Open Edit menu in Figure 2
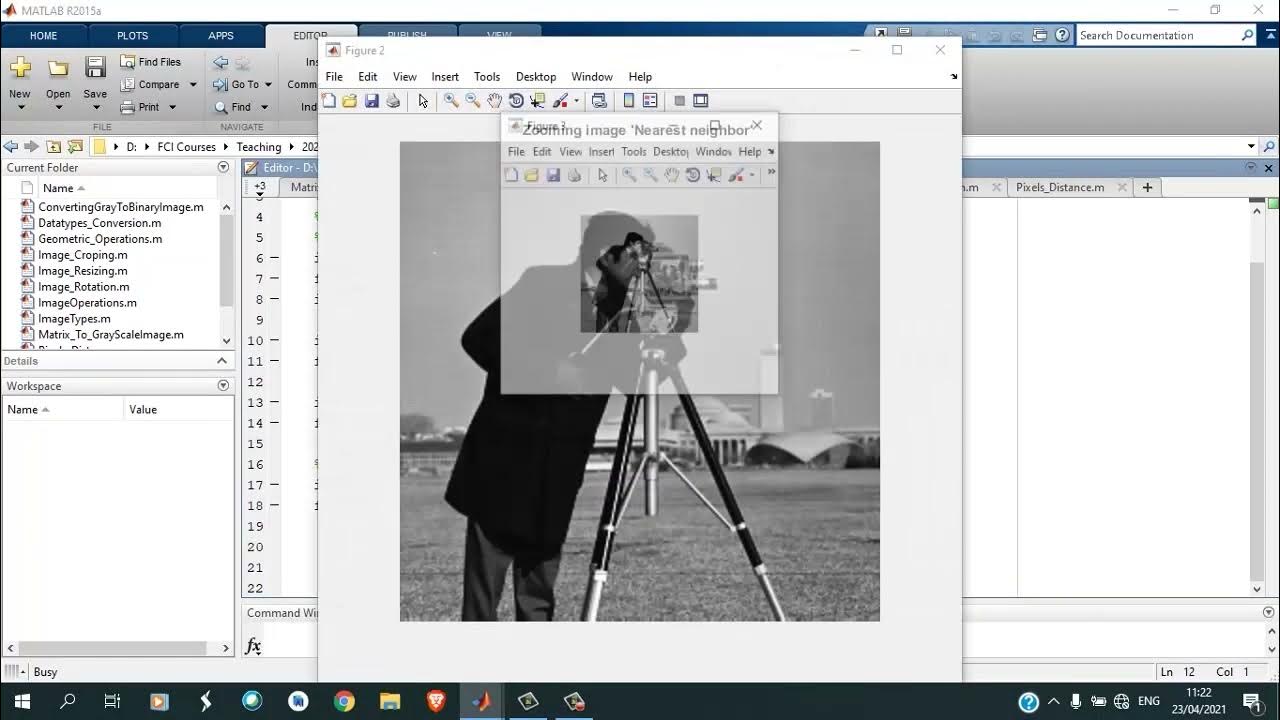The image size is (1280, 720). [368, 77]
